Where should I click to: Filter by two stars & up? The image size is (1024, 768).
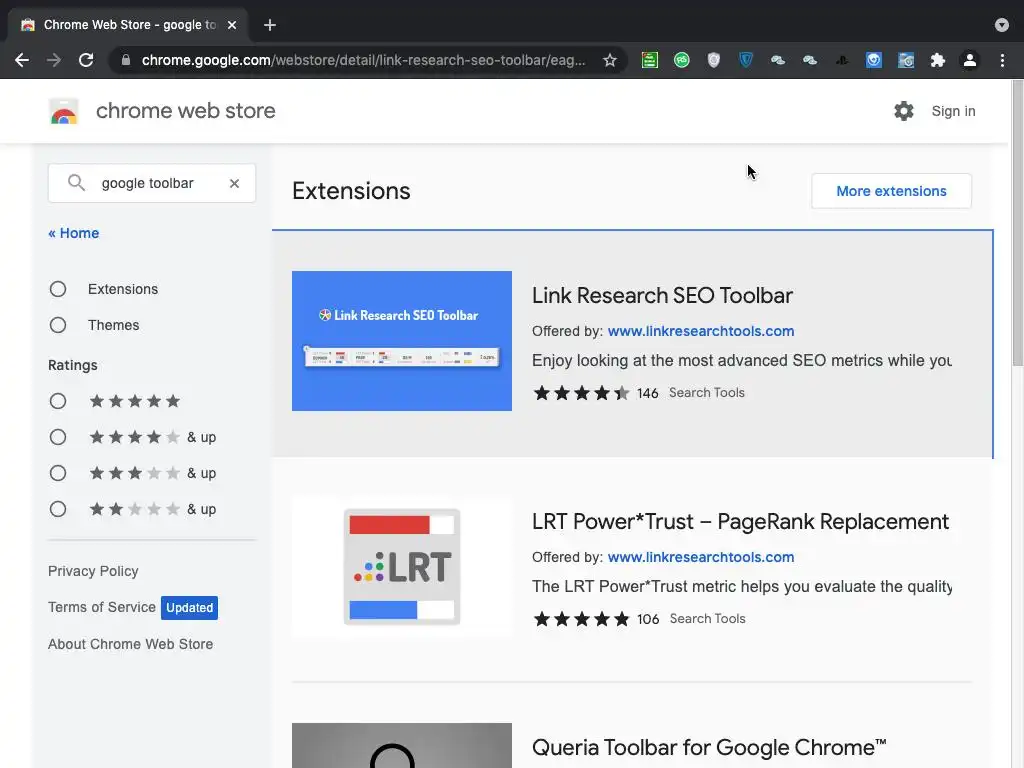pos(58,509)
